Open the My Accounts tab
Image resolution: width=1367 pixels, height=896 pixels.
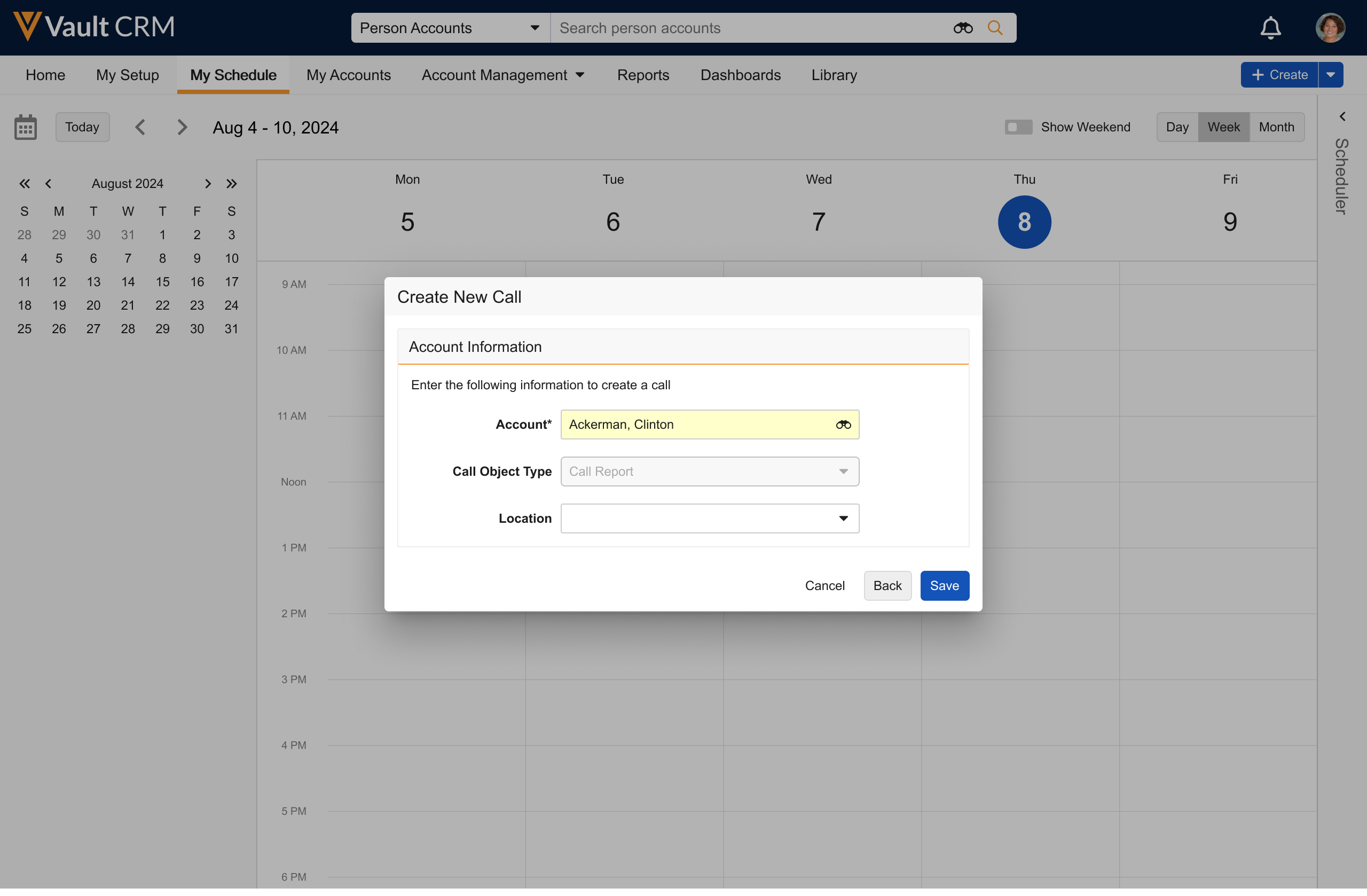tap(348, 75)
